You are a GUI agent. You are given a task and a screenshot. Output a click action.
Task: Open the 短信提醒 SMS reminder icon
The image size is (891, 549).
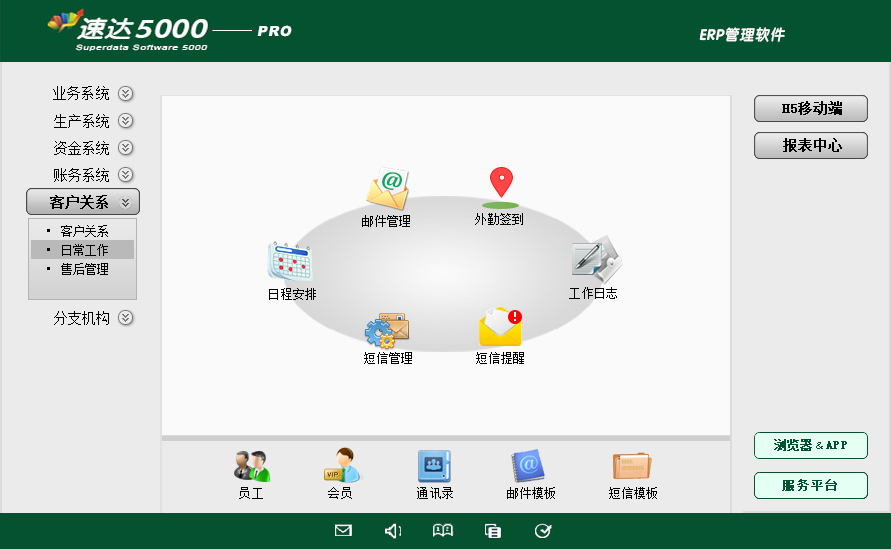[501, 327]
